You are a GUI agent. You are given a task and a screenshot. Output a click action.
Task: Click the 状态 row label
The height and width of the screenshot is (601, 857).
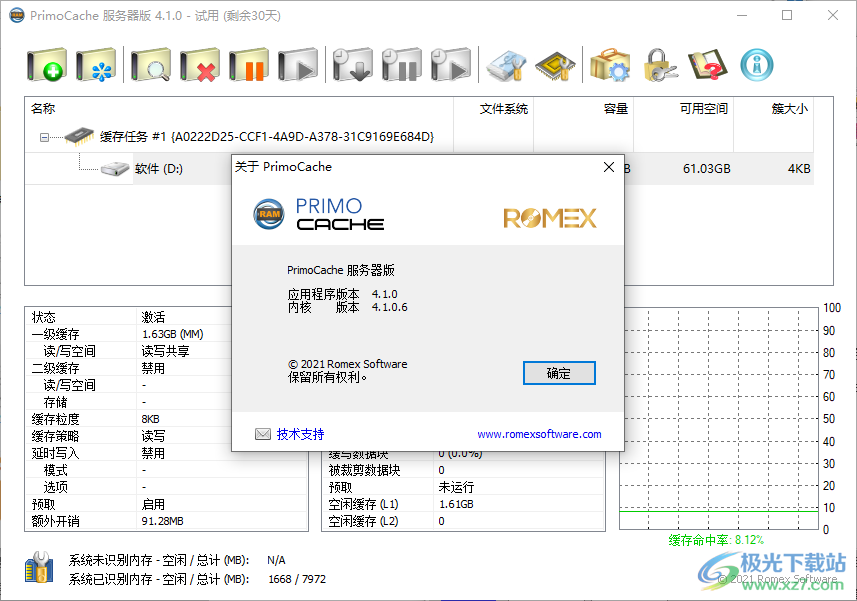[44, 317]
